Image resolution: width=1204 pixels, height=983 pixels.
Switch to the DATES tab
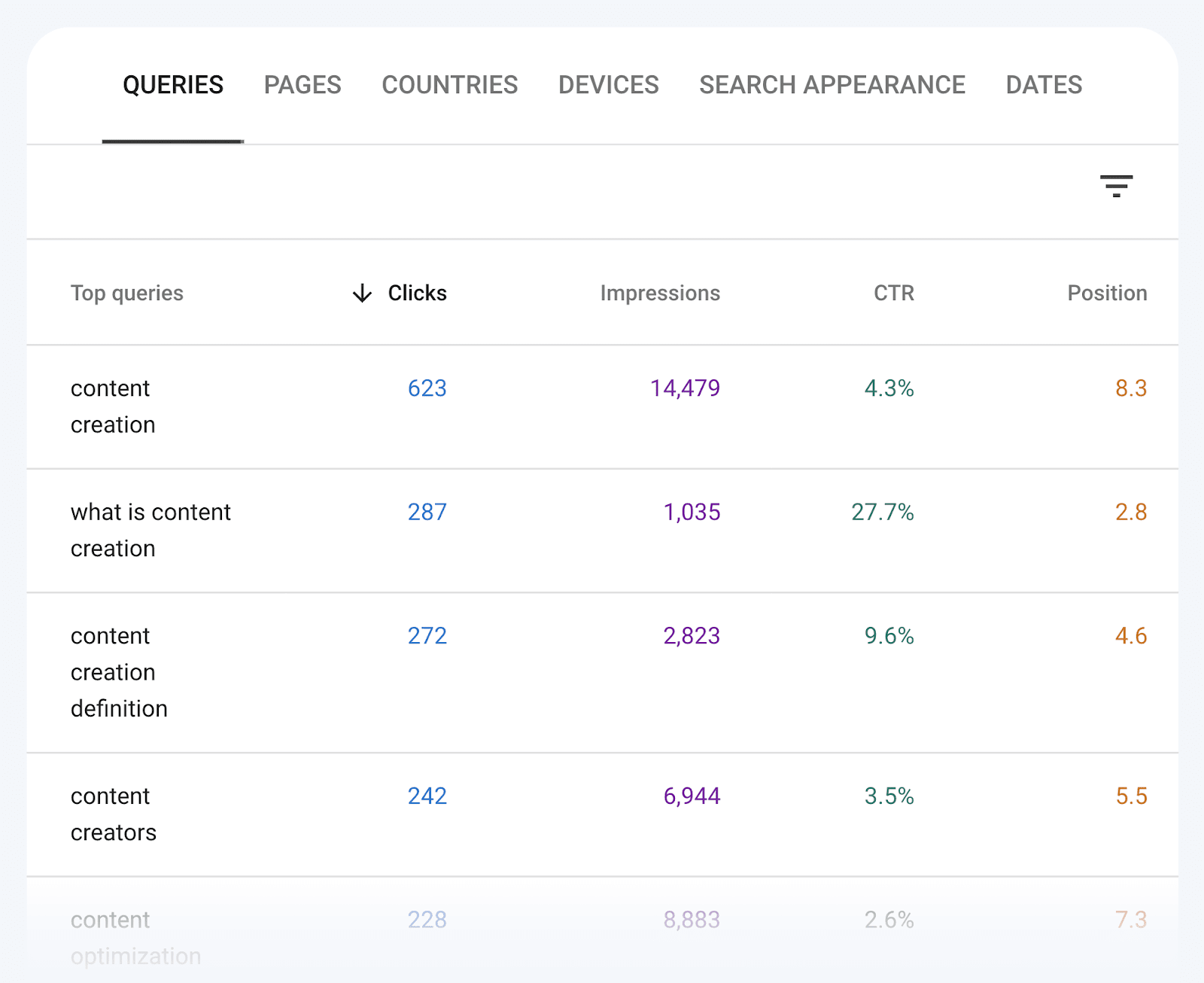1044,85
